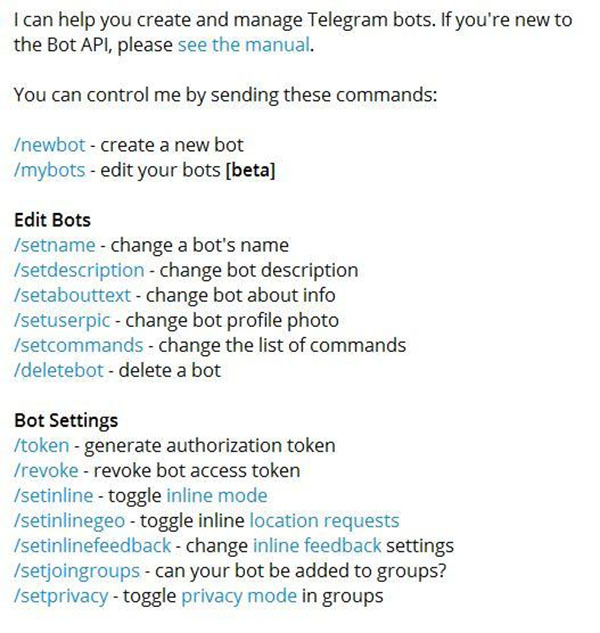Open the 'inline feedback' link
This screenshot has width=600, height=633.
[x=317, y=545]
